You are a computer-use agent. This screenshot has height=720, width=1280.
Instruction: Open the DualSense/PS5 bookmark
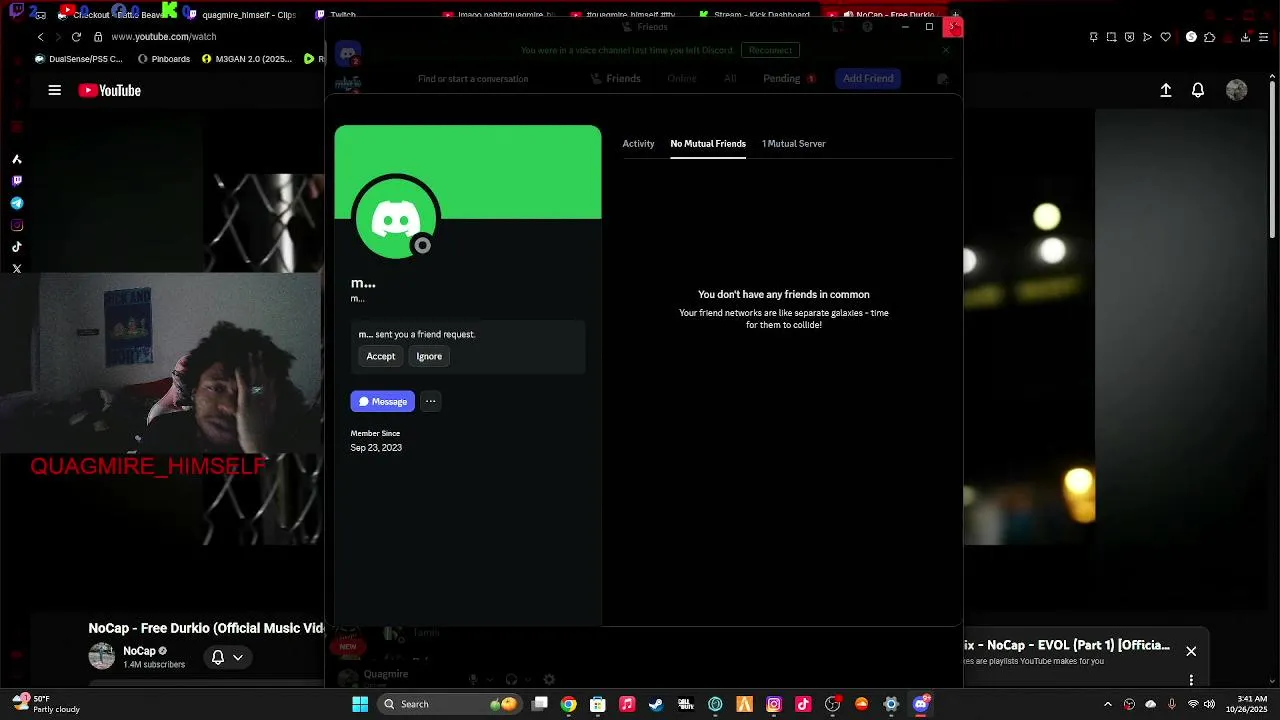[79, 59]
